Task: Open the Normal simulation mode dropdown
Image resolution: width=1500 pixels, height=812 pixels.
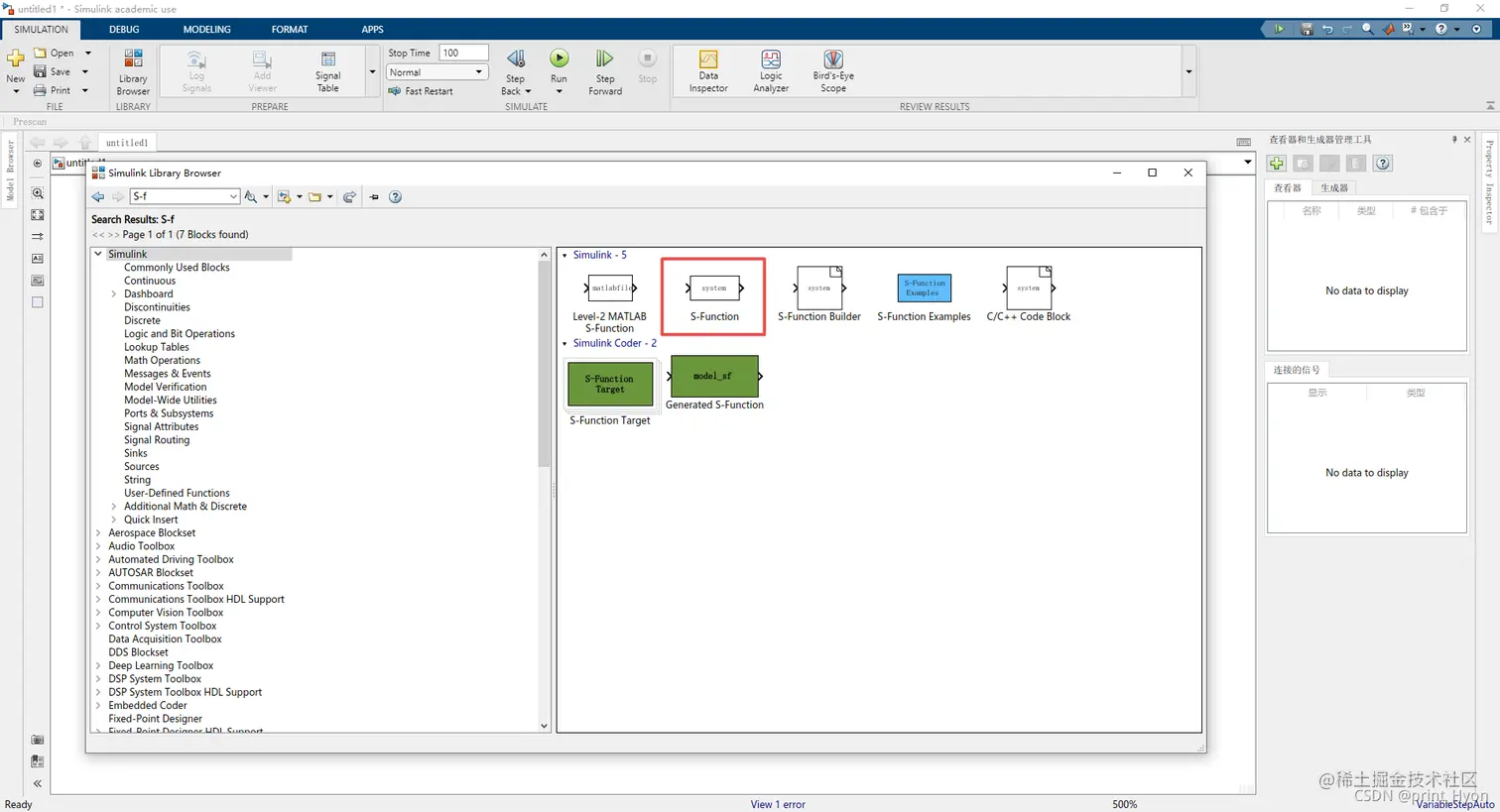Action: coord(437,72)
